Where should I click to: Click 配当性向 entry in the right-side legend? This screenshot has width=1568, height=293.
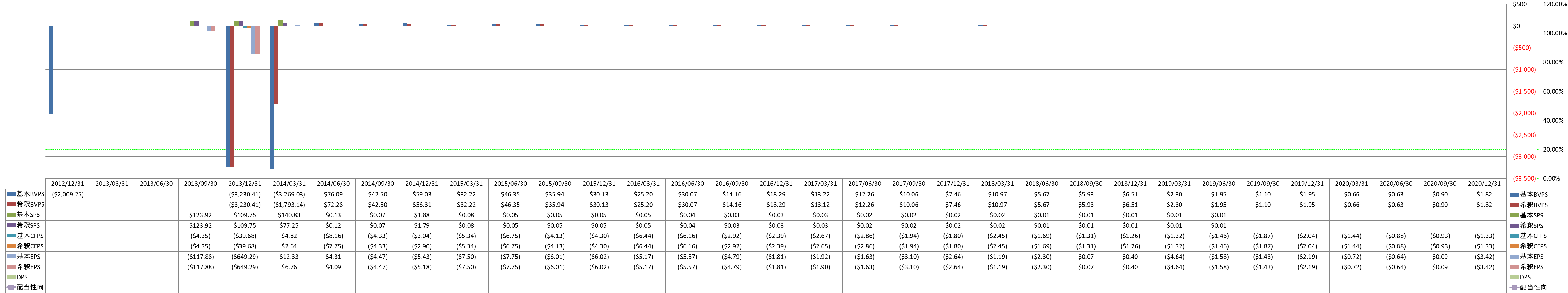(x=1528, y=287)
